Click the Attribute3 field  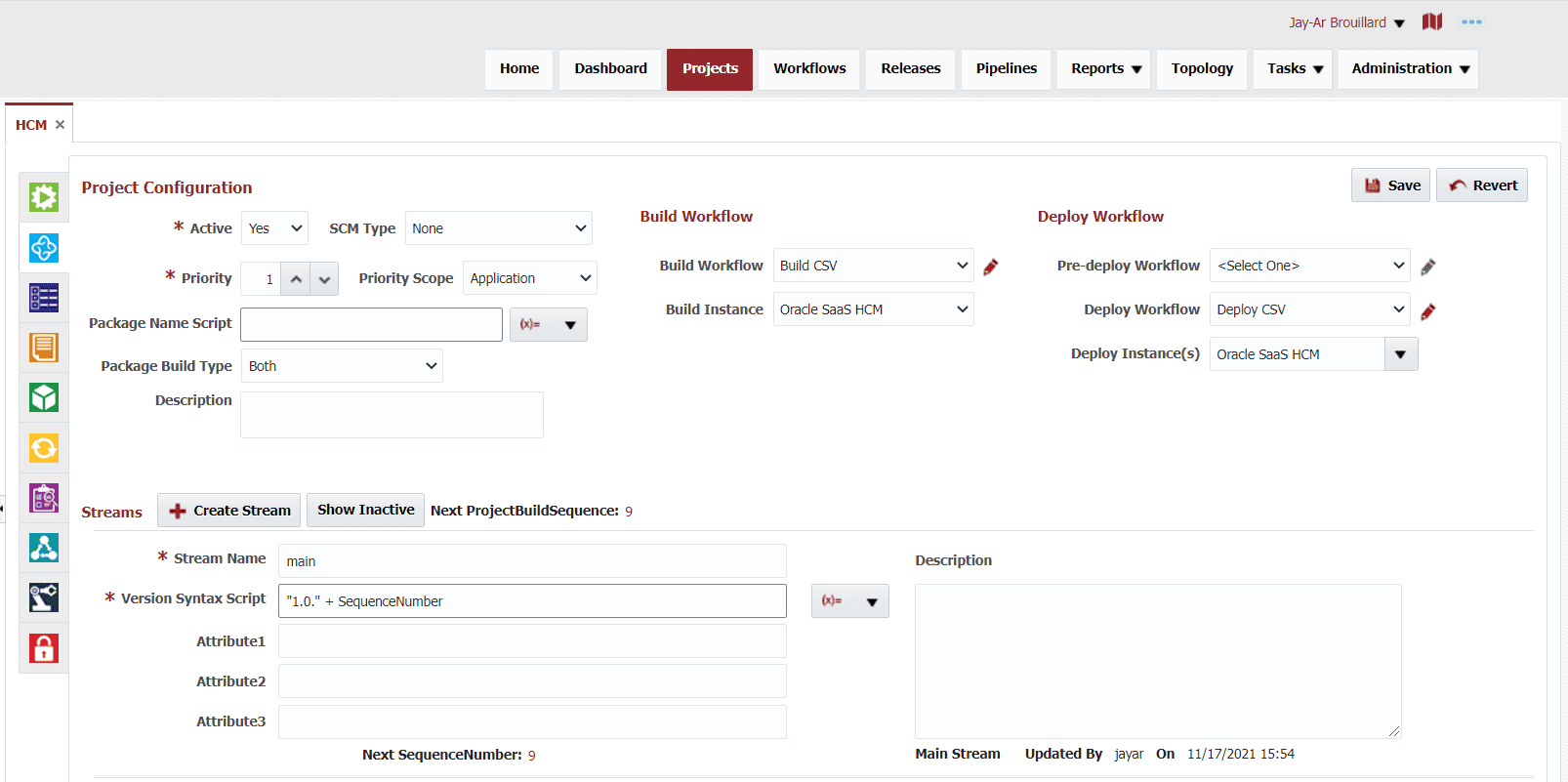tap(533, 721)
